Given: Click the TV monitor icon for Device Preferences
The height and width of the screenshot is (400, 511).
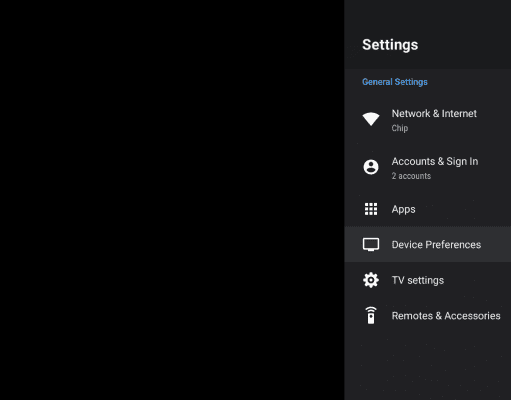Looking at the screenshot, I should tap(371, 245).
